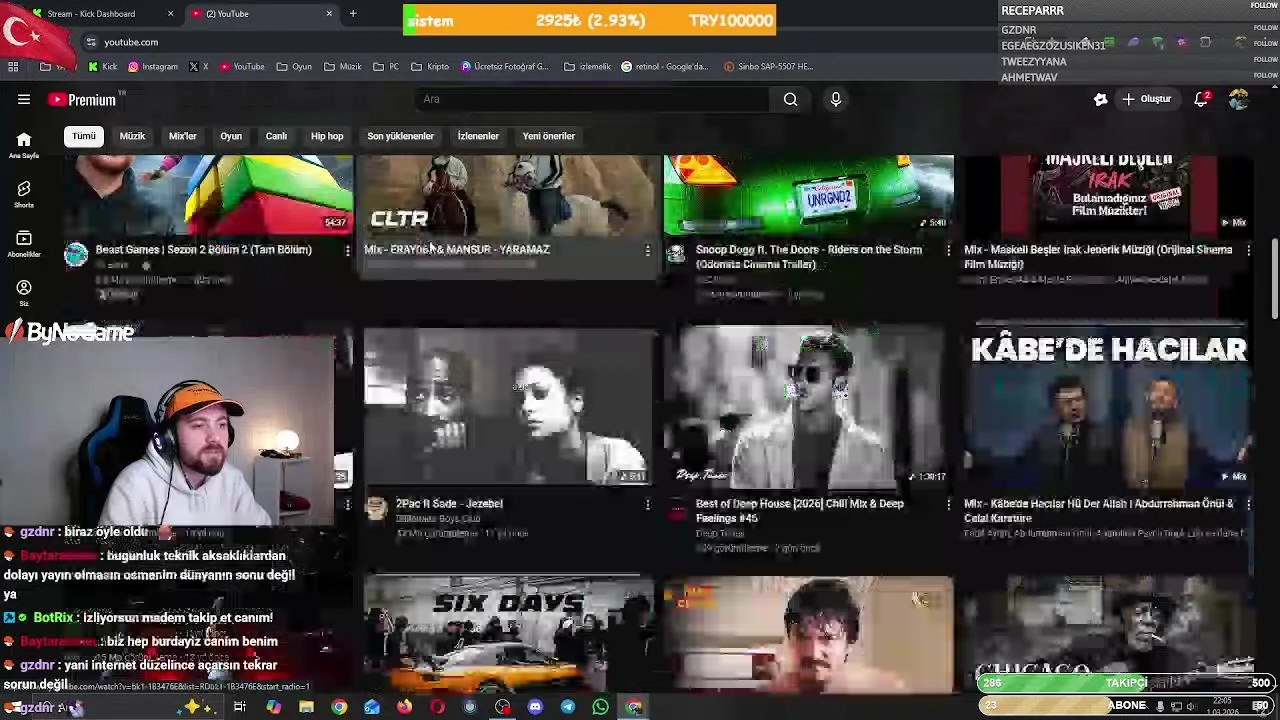Open more options for Snoop Dogg video
The width and height of the screenshot is (1280, 720).
point(948,250)
